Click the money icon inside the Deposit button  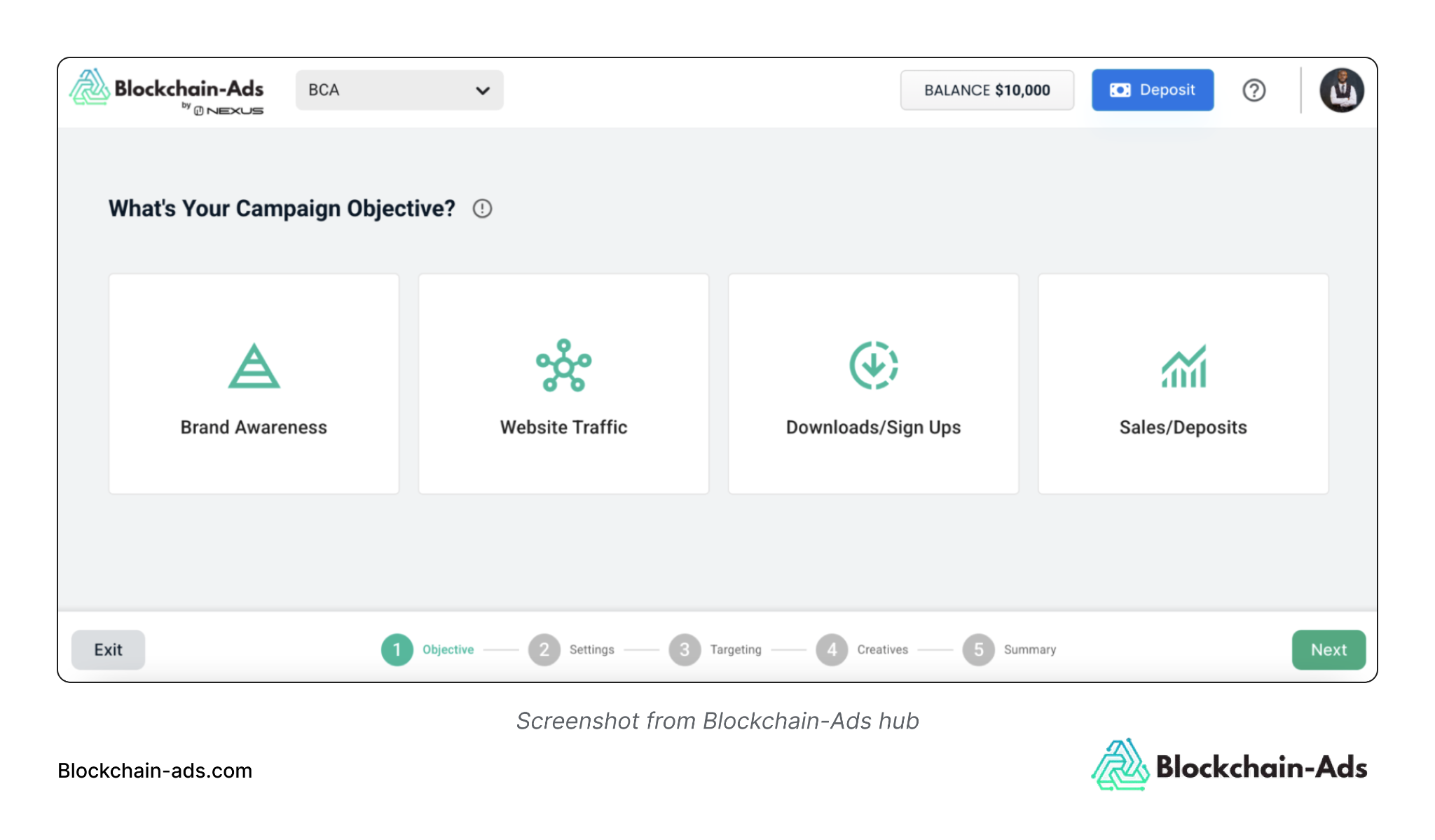click(1120, 90)
